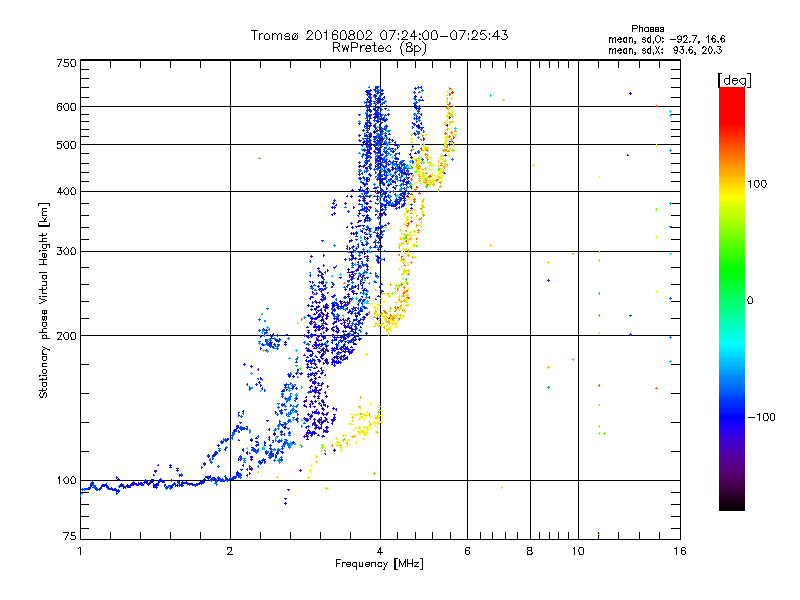The width and height of the screenshot is (800, 600).
Task: Click the 'Frequency [MHz]' axis label
Action: (x=379, y=564)
